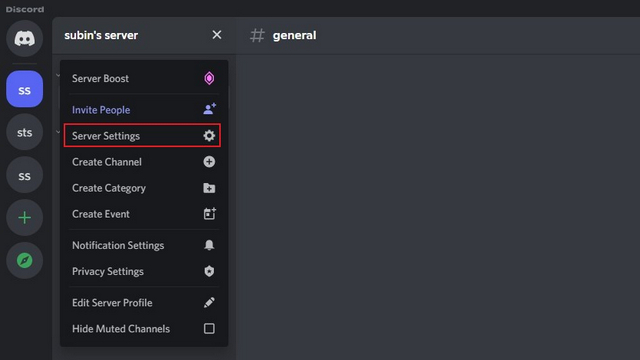Close the server dropdown menu X

point(217,35)
